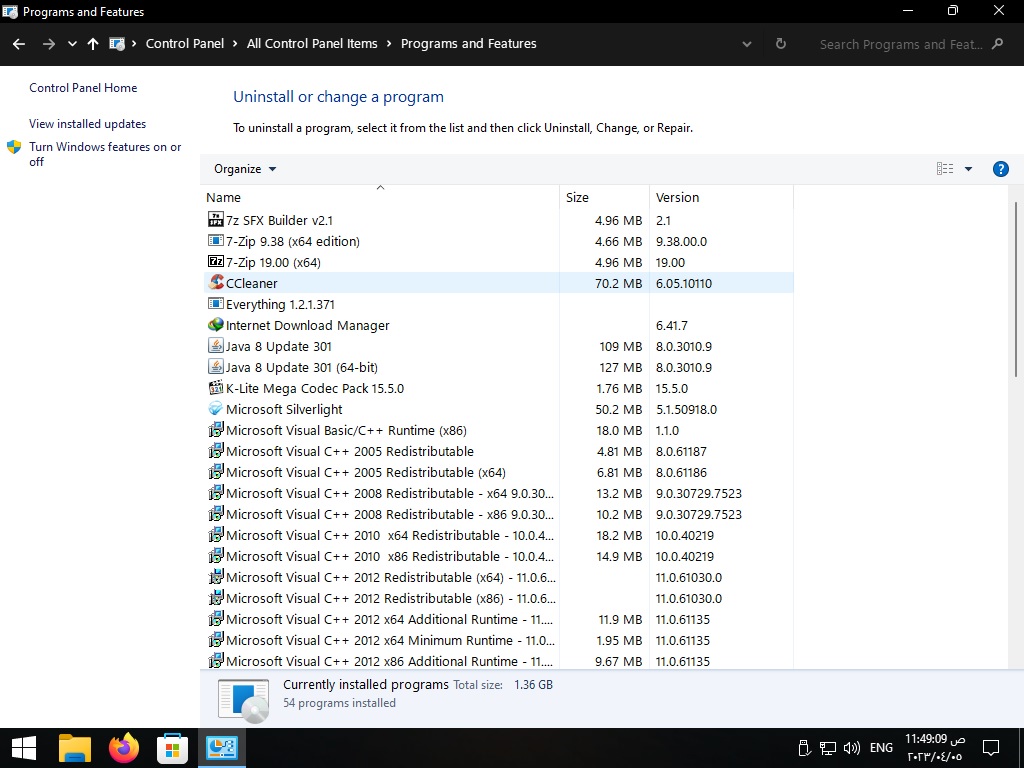Launch Firefox from the taskbar
Viewport: 1024px width, 768px height.
click(x=124, y=748)
